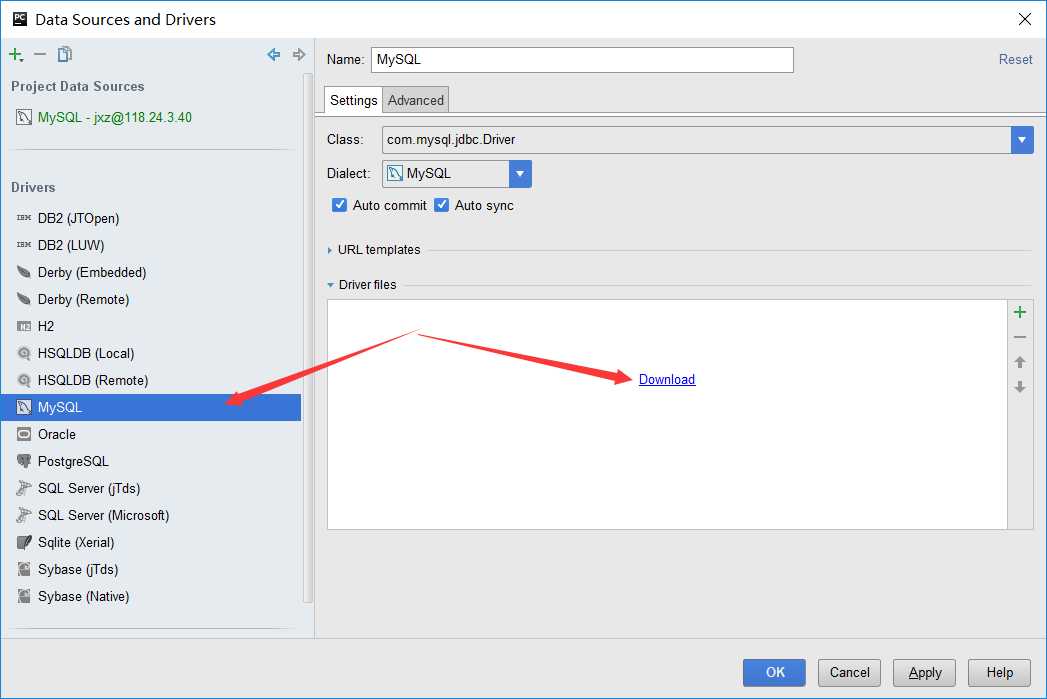Go forward with the right arrow icon
The width and height of the screenshot is (1047, 699).
299,55
